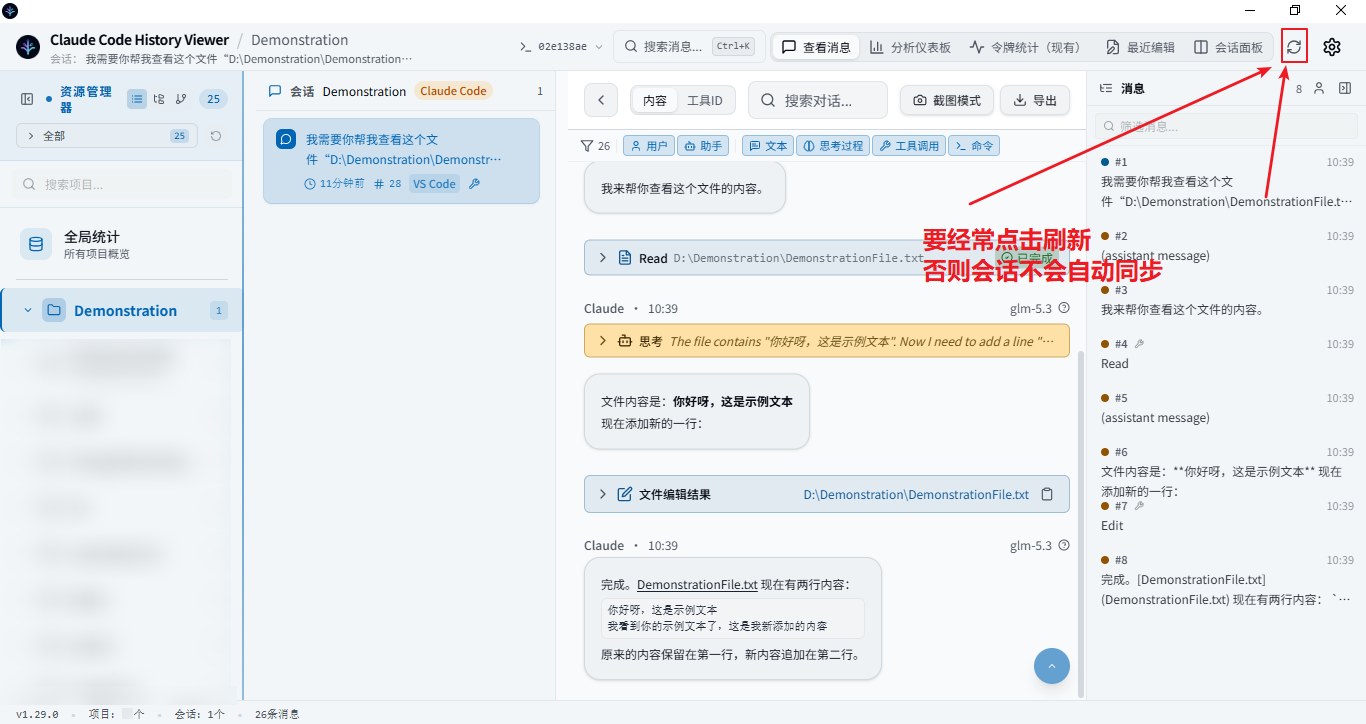The height and width of the screenshot is (724, 1366).
Task: Open the 全局统计 overview entry
Action: 121,244
